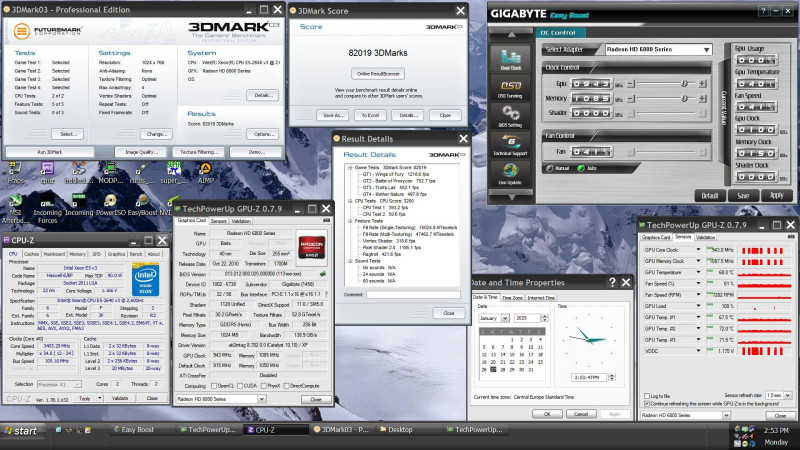Viewport: 800px width, 450px height.
Task: Click the bus interface question mark in GPU-Z
Action: 326,294
